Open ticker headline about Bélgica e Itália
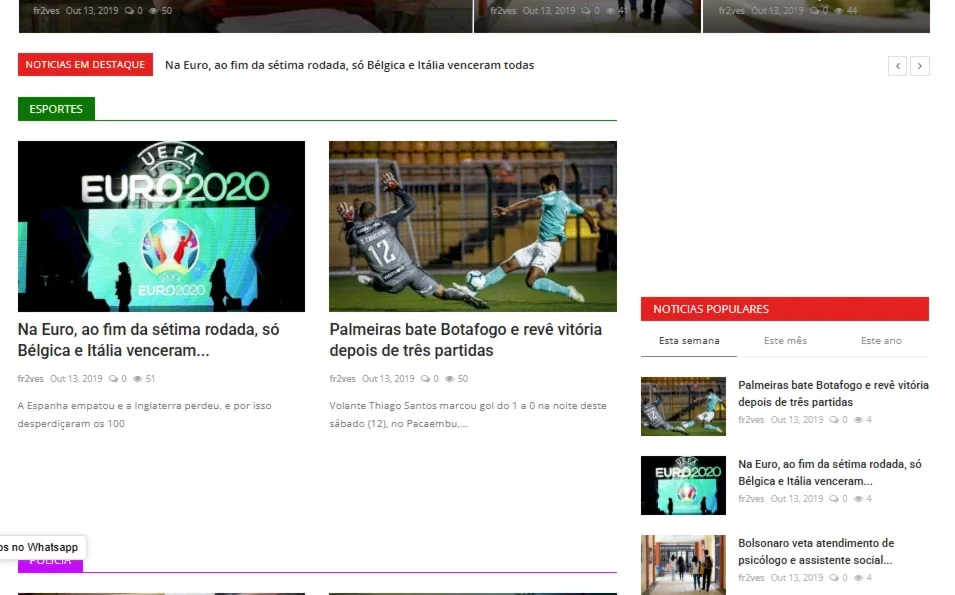The height and width of the screenshot is (595, 955). [x=350, y=65]
